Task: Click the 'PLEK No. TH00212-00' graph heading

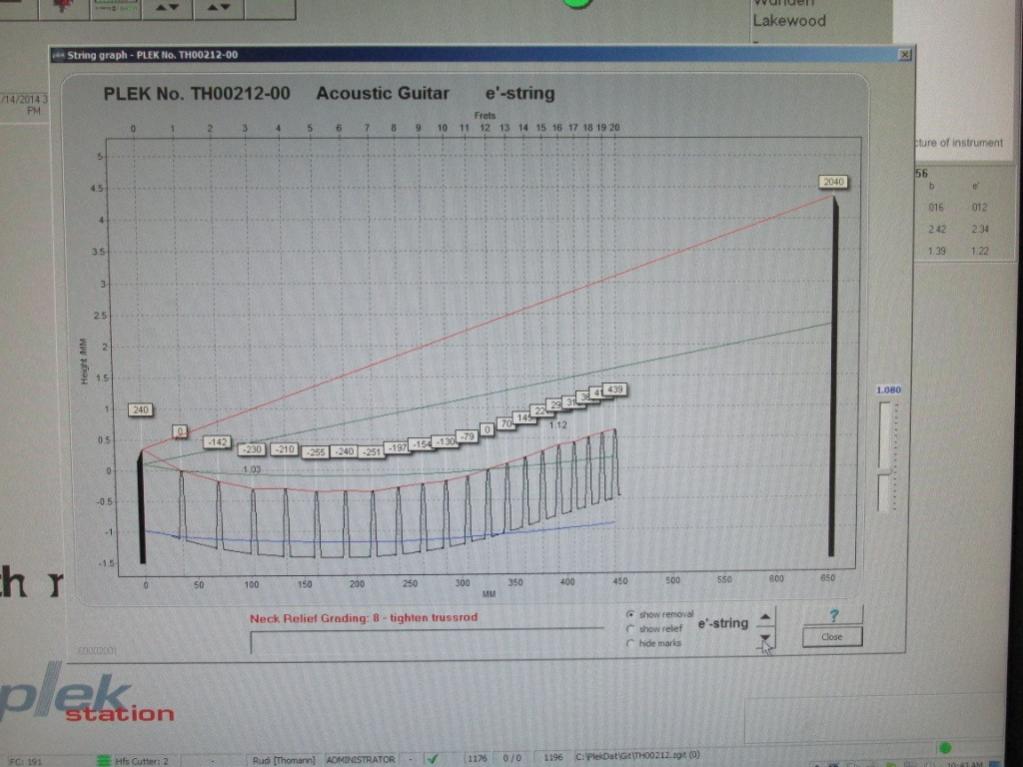Action: pos(196,93)
